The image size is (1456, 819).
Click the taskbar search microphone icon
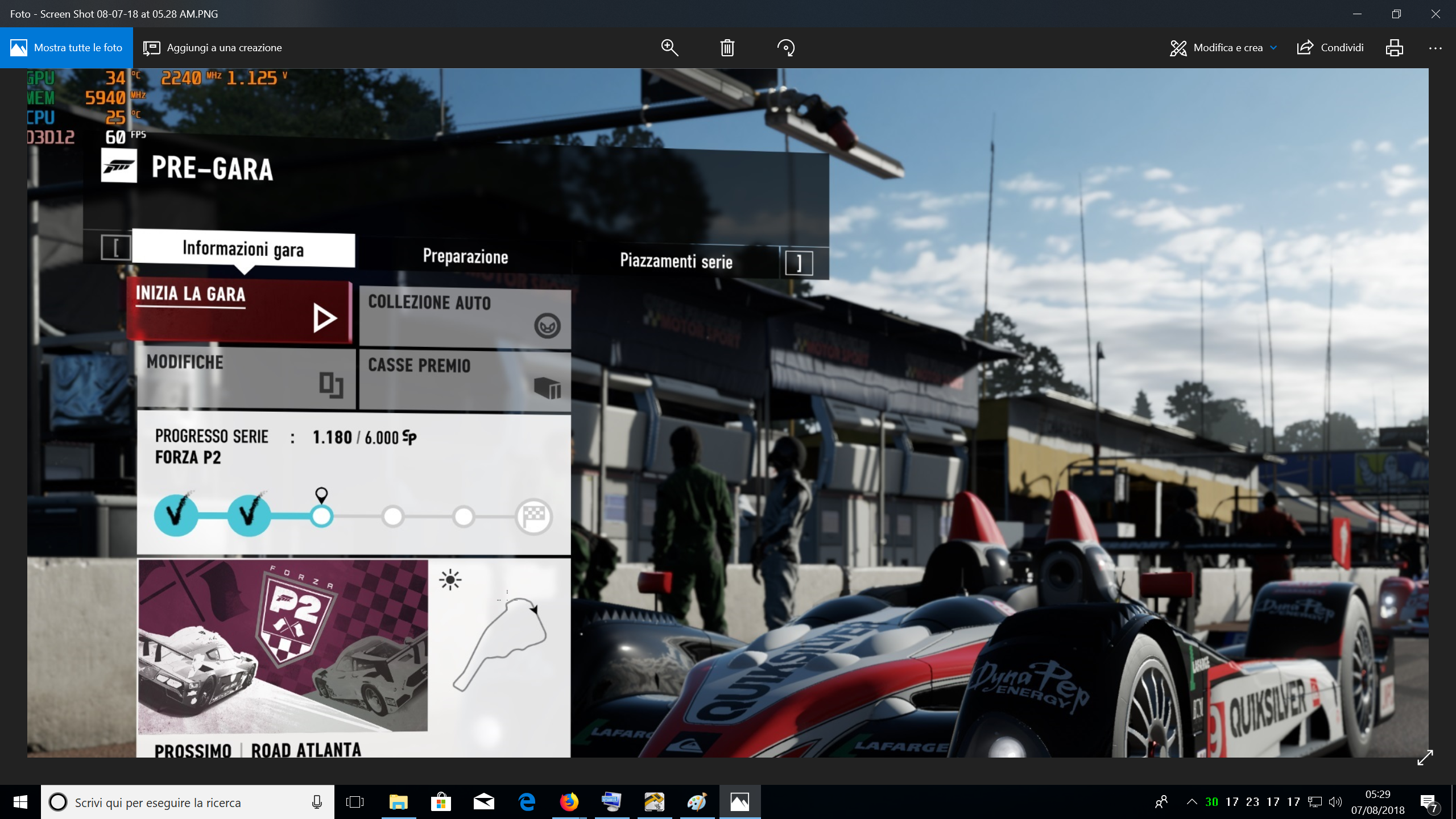pos(317,802)
